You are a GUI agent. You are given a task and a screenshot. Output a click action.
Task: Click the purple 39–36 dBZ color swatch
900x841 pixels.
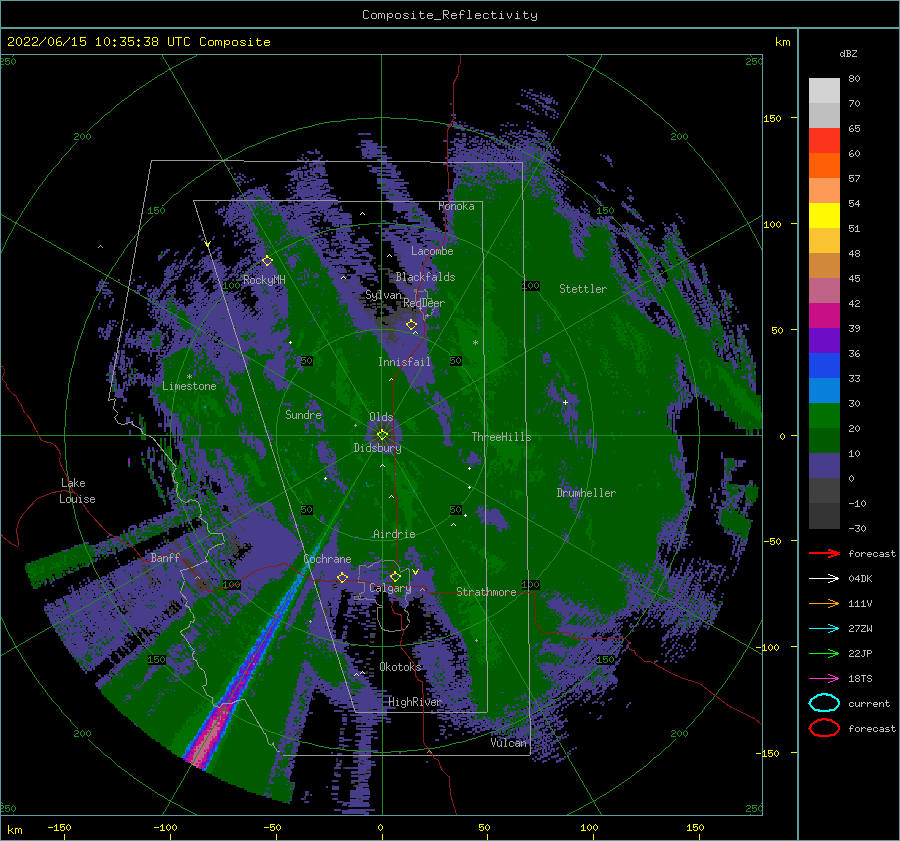tap(824, 340)
